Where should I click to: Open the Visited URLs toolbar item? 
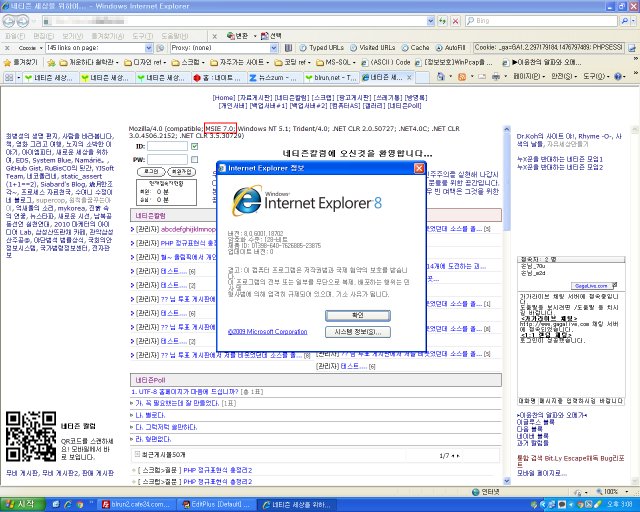372,48
